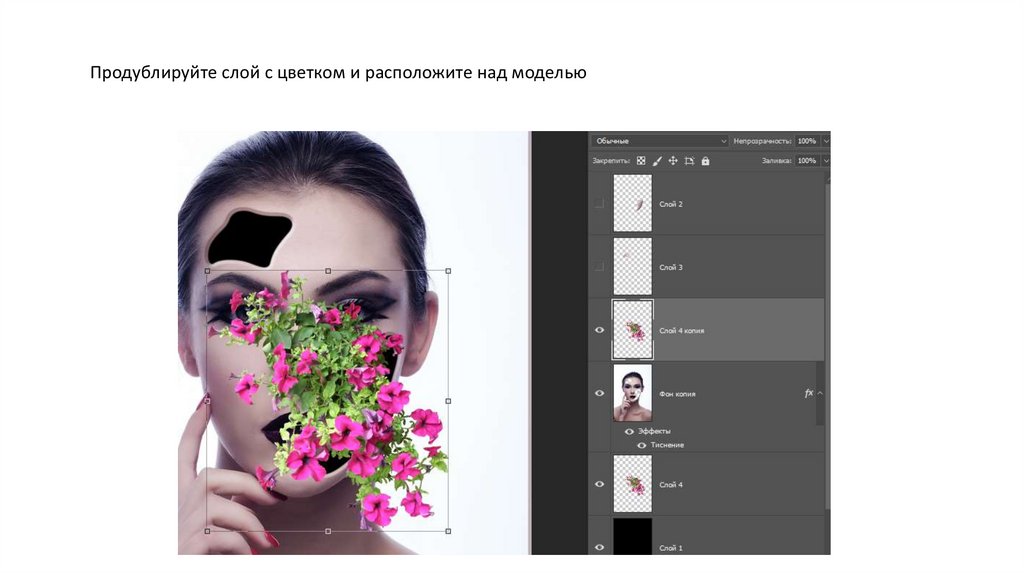Viewport: 1024px width, 574px height.
Task: Click the prevent artboard auto-nesting lock icon
Action: 689,160
